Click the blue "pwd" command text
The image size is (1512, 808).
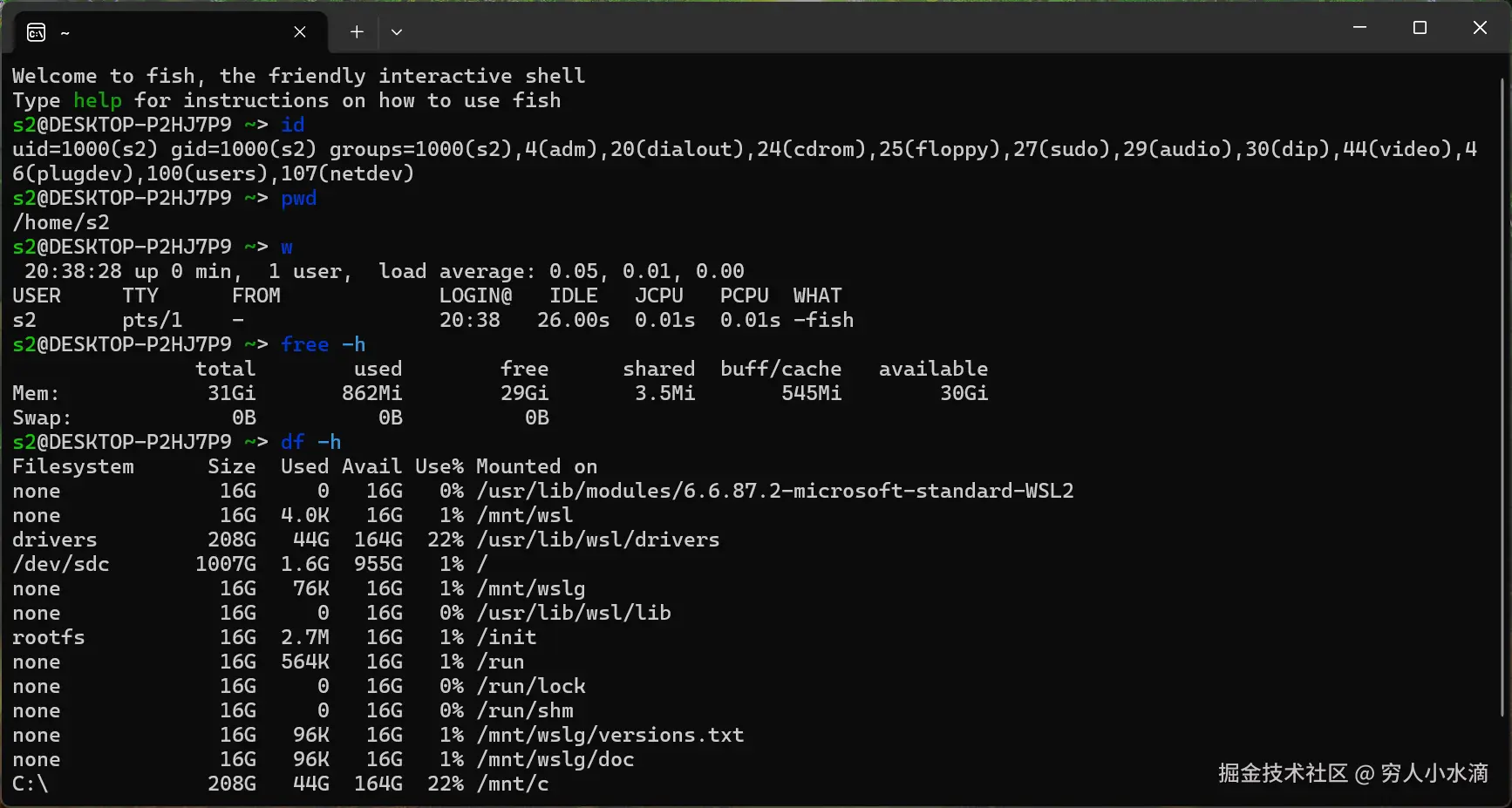coord(299,198)
